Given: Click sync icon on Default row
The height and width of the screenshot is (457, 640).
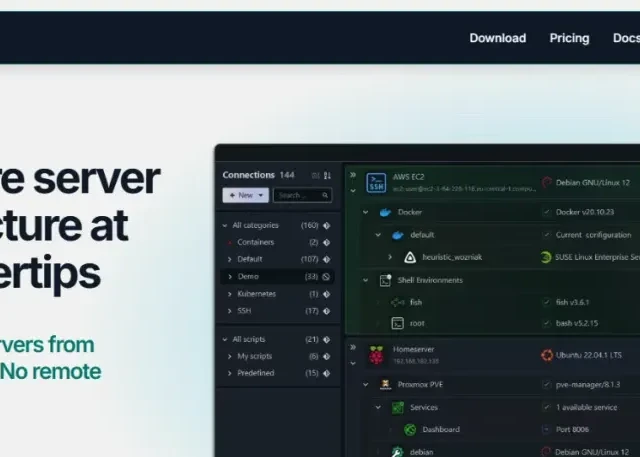Looking at the screenshot, I should coord(327,259).
